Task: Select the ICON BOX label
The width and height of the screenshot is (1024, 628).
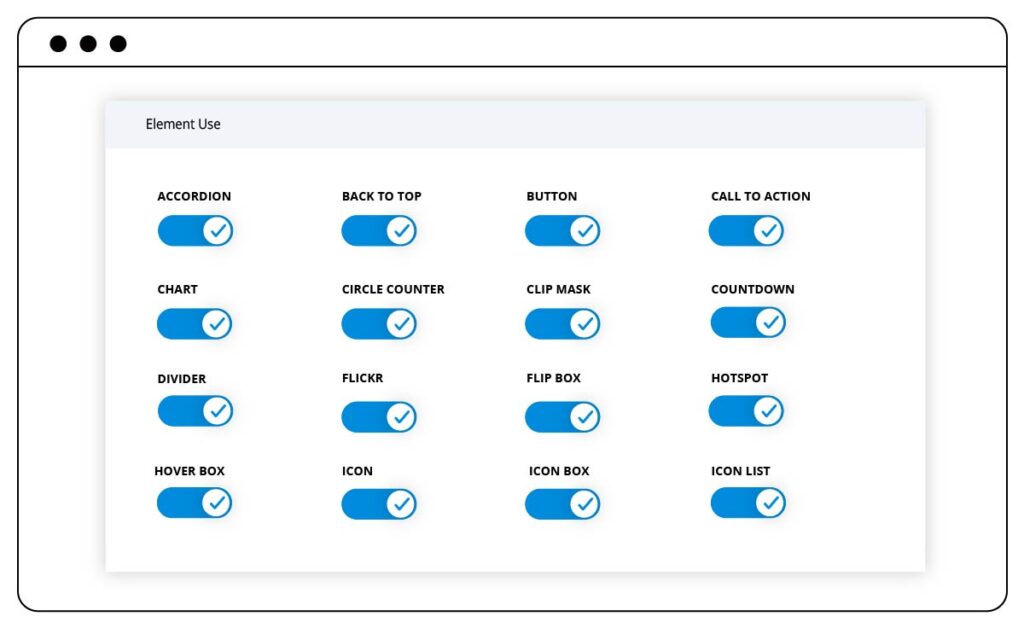Action: tap(559, 471)
